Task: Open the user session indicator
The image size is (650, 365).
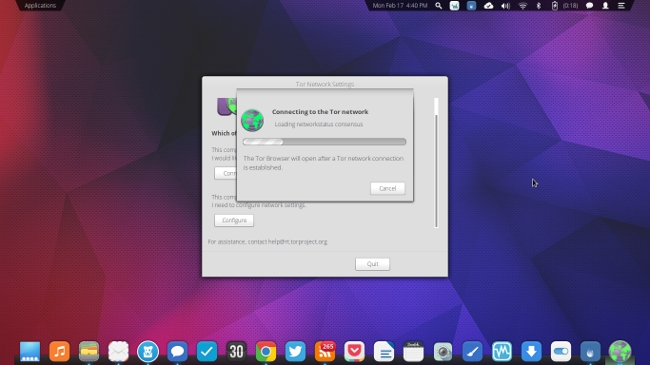Action: click(x=605, y=5)
